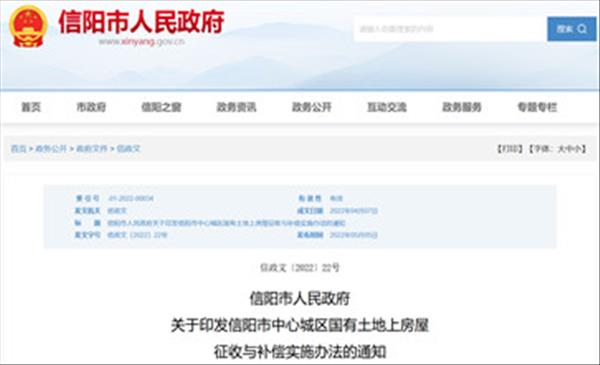Click heading line 征收与补偿实施办法的通知

300,352
